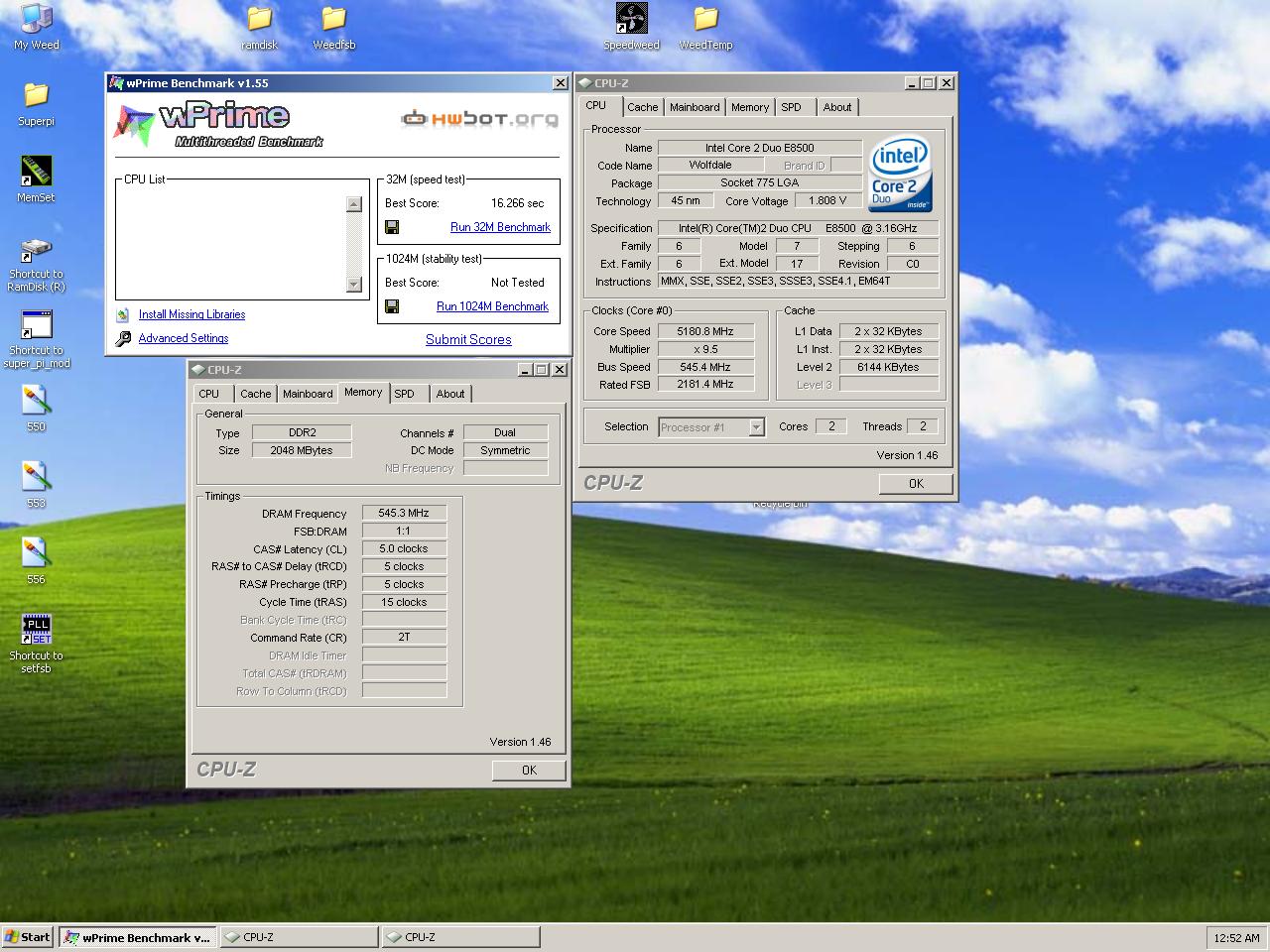The width and height of the screenshot is (1270, 952).
Task: Click the DRAM Frequency 545.3 MHz field
Action: 404,513
